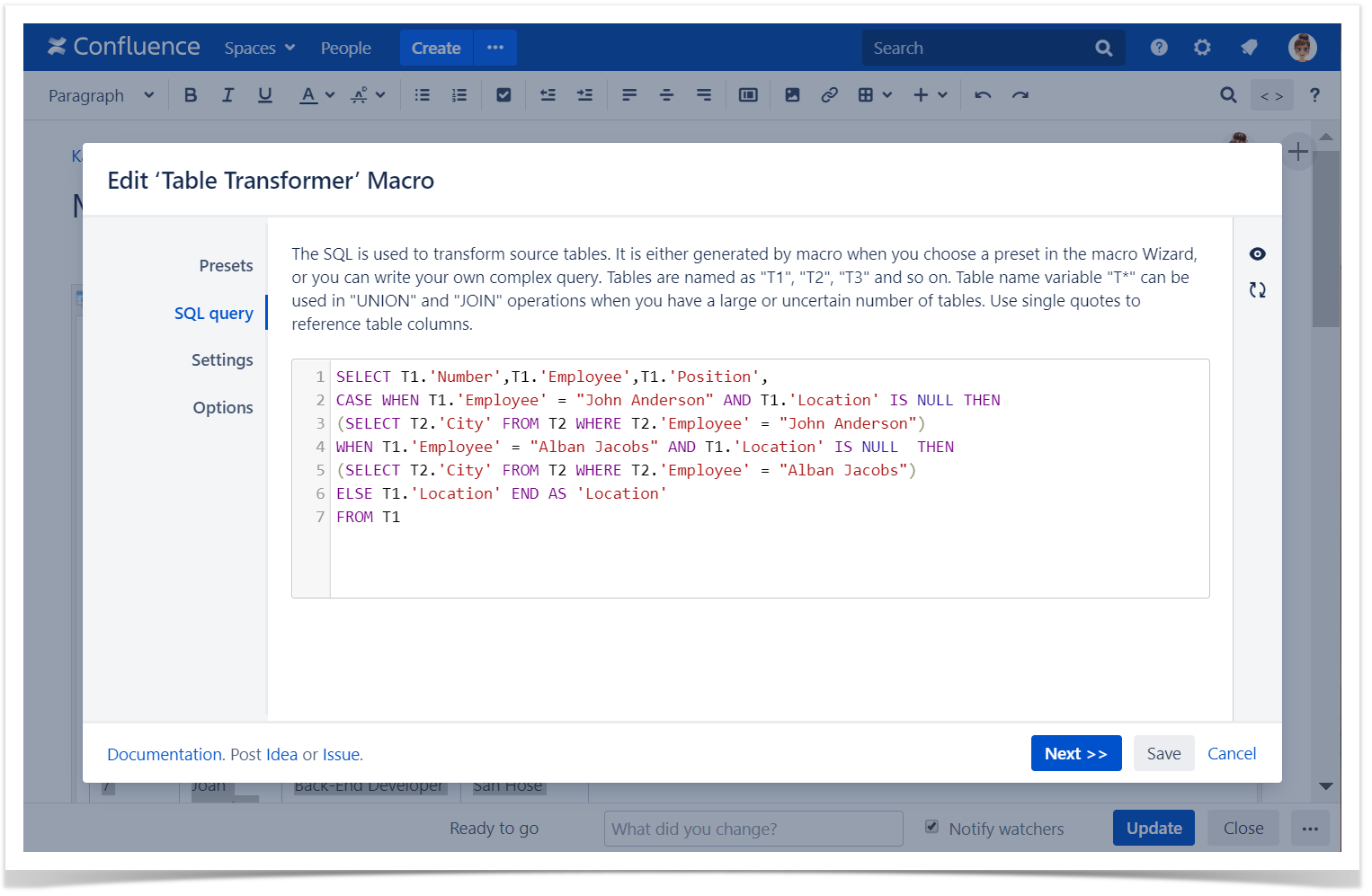
Task: Click the text color picker icon
Action: [308, 95]
